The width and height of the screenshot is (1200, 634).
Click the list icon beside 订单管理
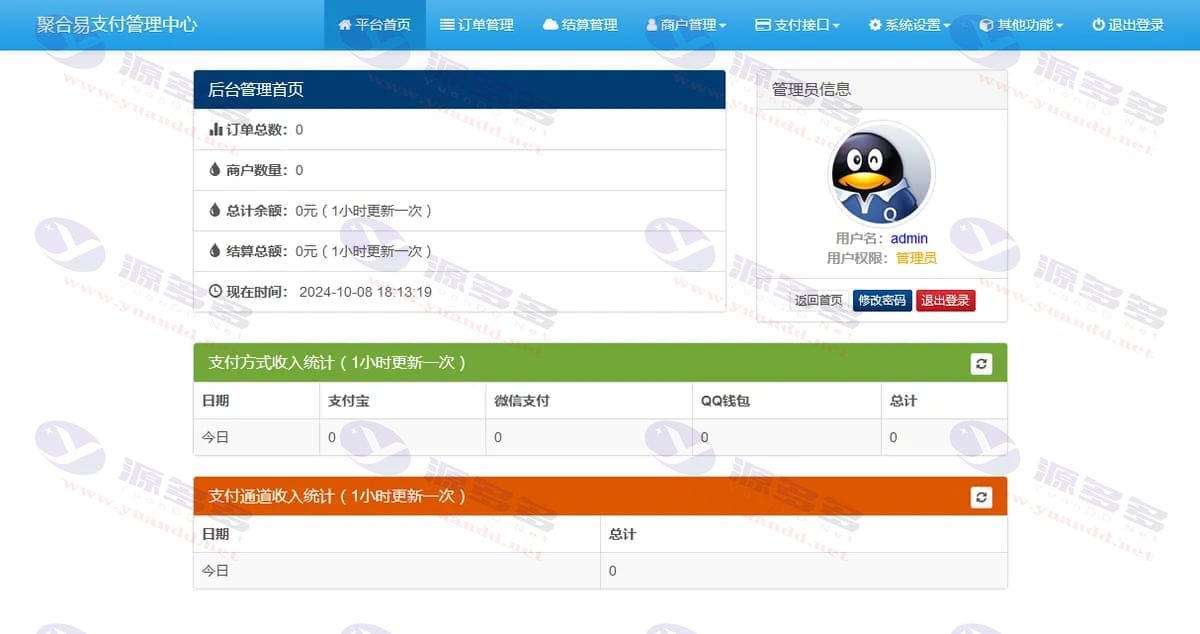[x=447, y=25]
